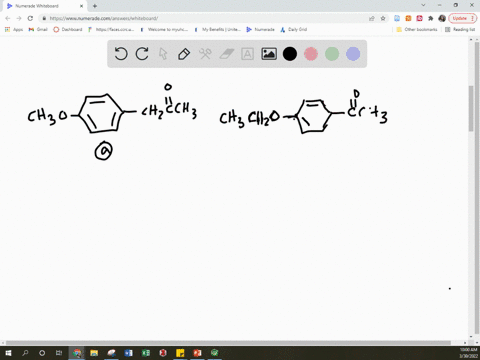Open the My Benefits bookmark
The width and height of the screenshot is (480, 360).
(217, 29)
